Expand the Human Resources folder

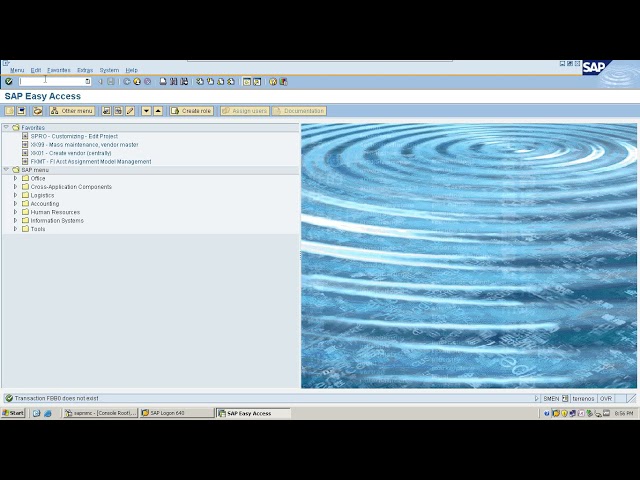[x=16, y=212]
